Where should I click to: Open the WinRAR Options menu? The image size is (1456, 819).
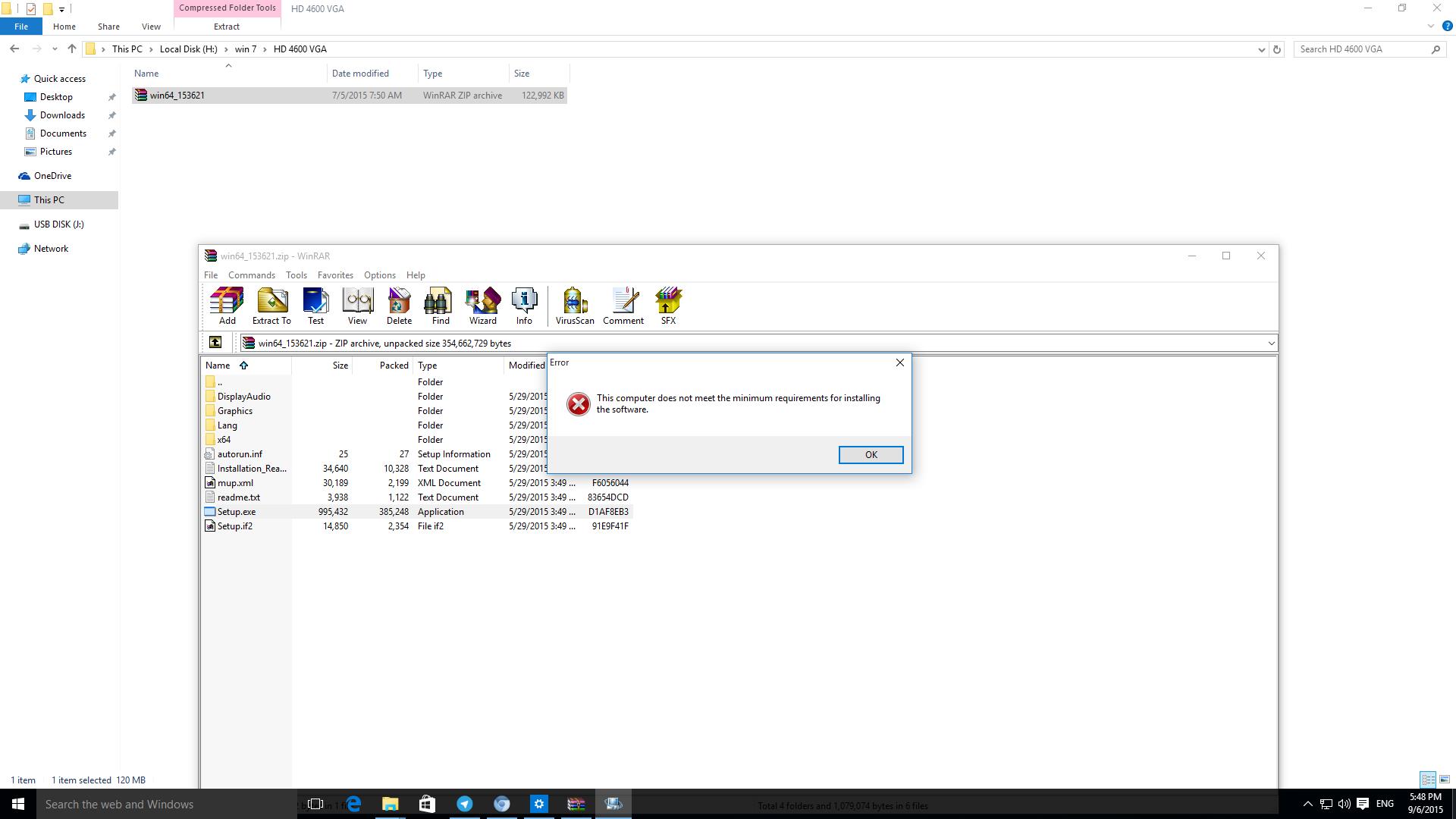pyautogui.click(x=380, y=275)
